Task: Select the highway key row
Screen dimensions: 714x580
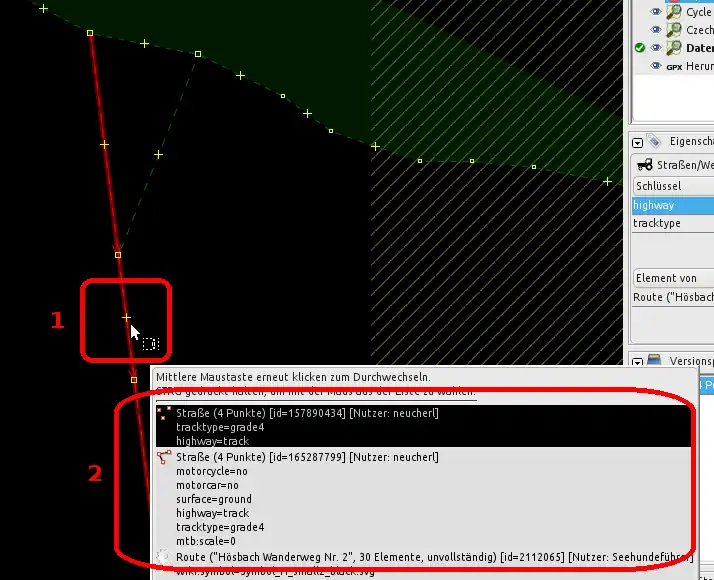Action: 672,205
